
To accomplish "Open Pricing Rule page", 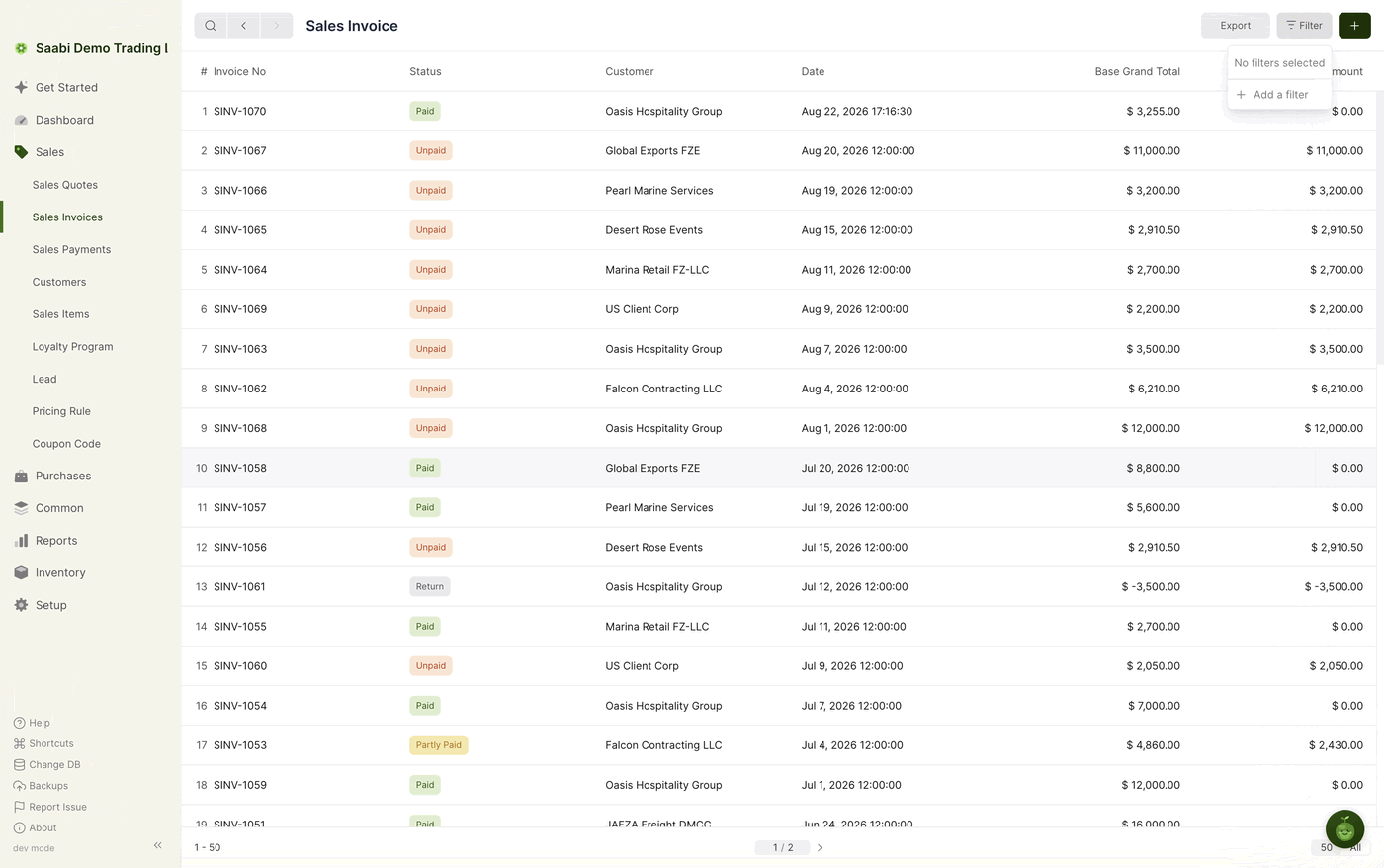I will (61, 411).
